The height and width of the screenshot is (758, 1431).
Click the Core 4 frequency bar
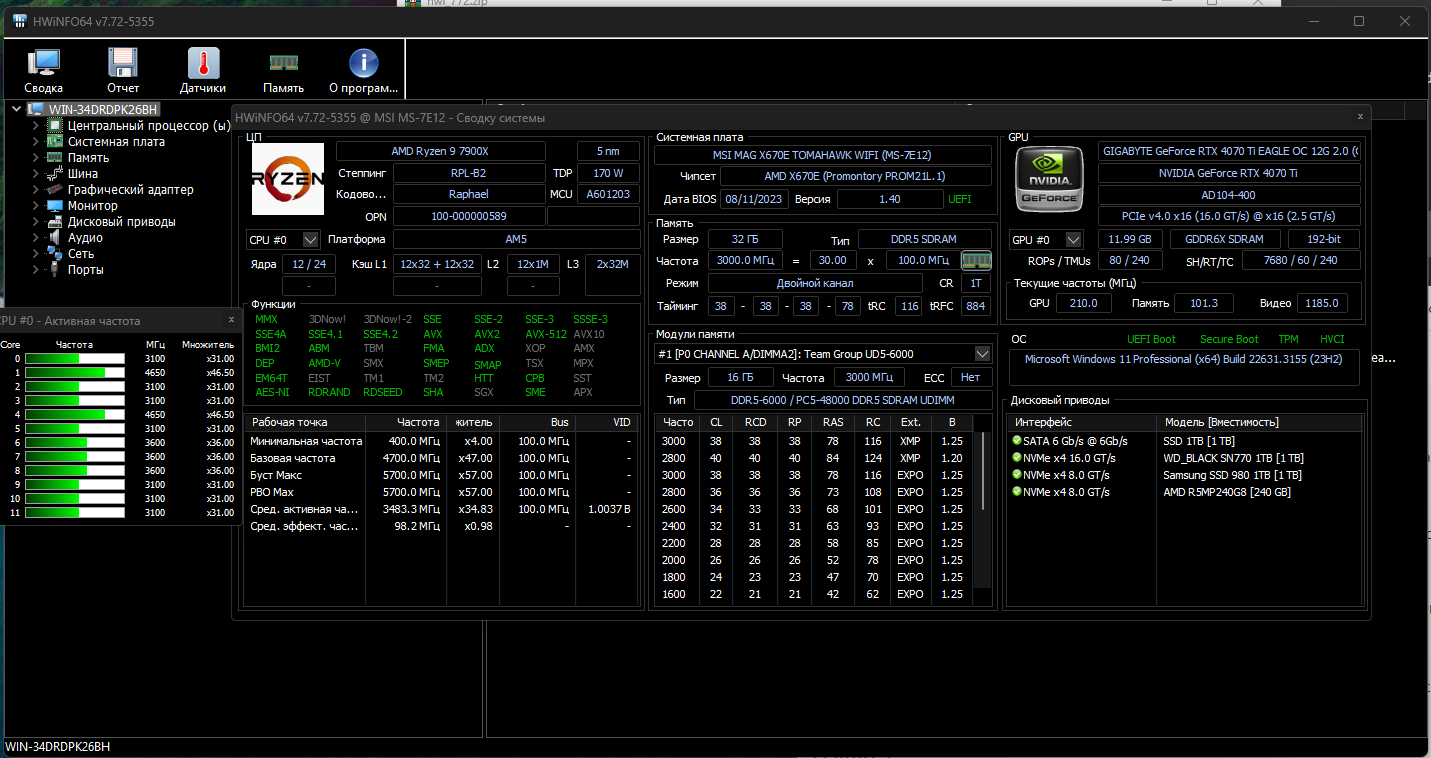point(75,414)
